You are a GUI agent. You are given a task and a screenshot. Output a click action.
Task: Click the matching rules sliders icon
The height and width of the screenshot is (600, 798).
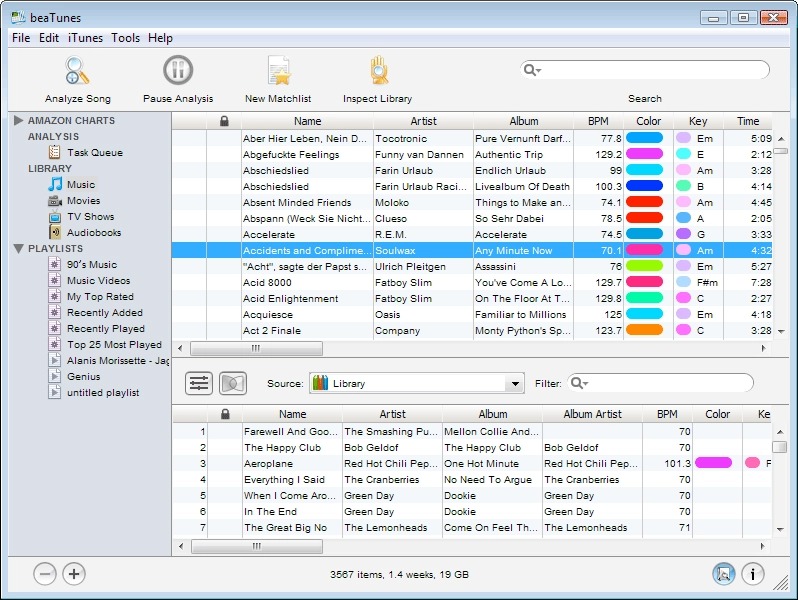click(x=199, y=383)
